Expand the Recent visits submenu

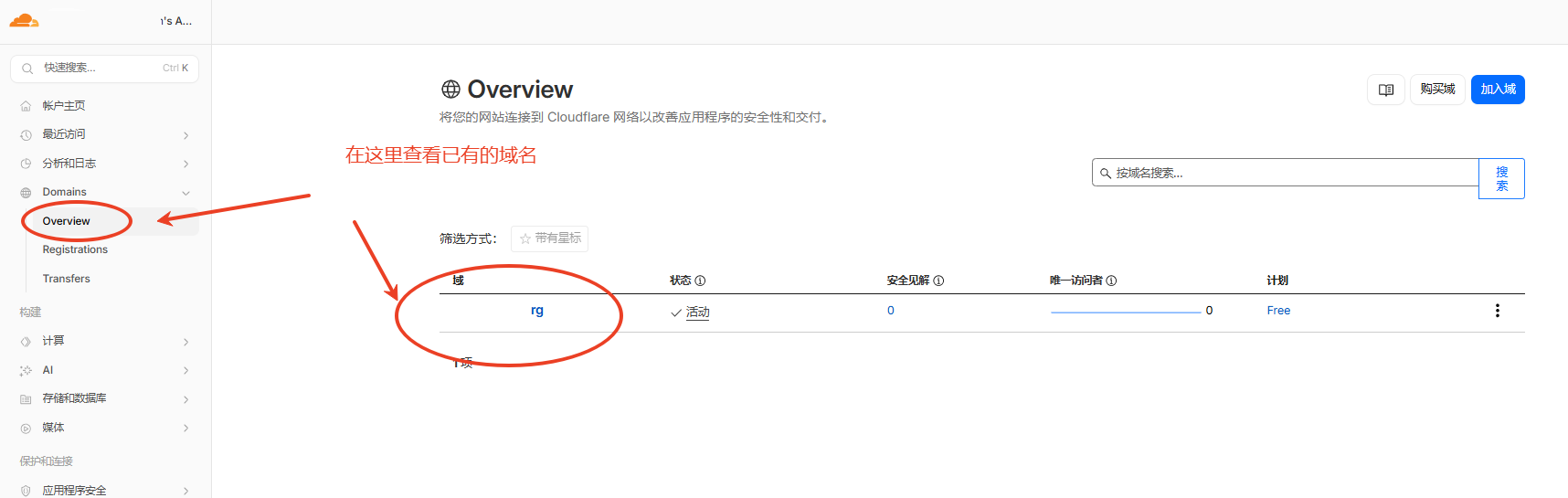click(185, 135)
